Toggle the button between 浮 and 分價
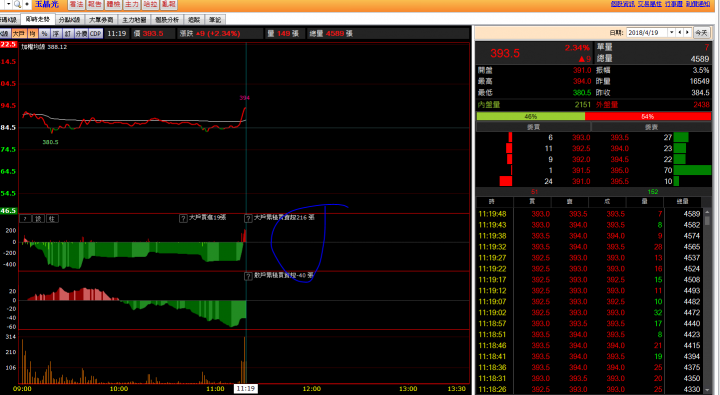720x395 pixels. pyautogui.click(x=68, y=34)
